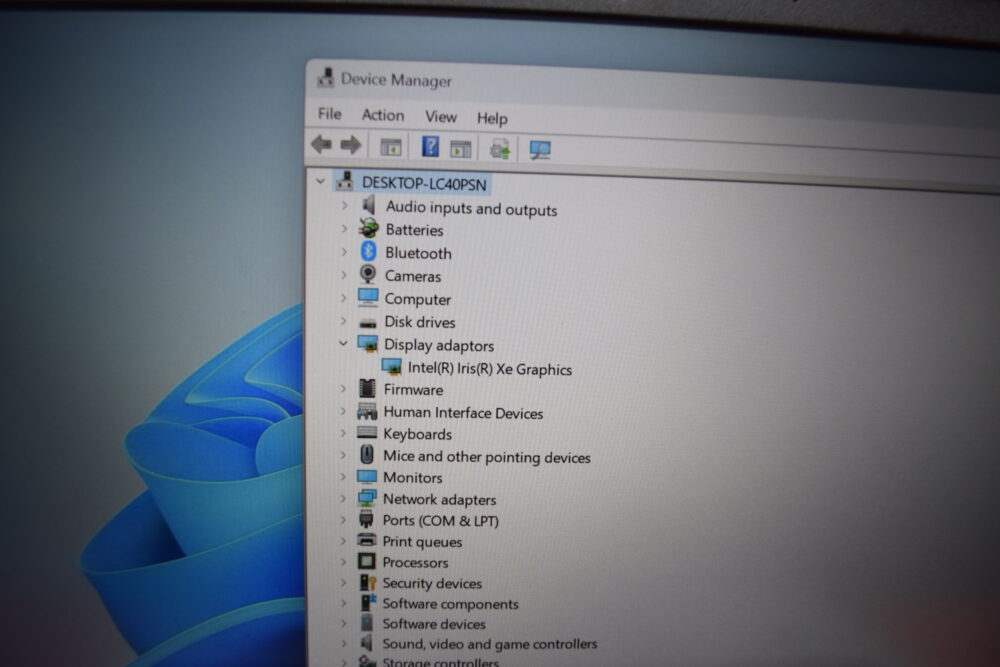Click the DESKTOP-LC40PSN computer icon
This screenshot has width=1000, height=667.
coord(345,181)
